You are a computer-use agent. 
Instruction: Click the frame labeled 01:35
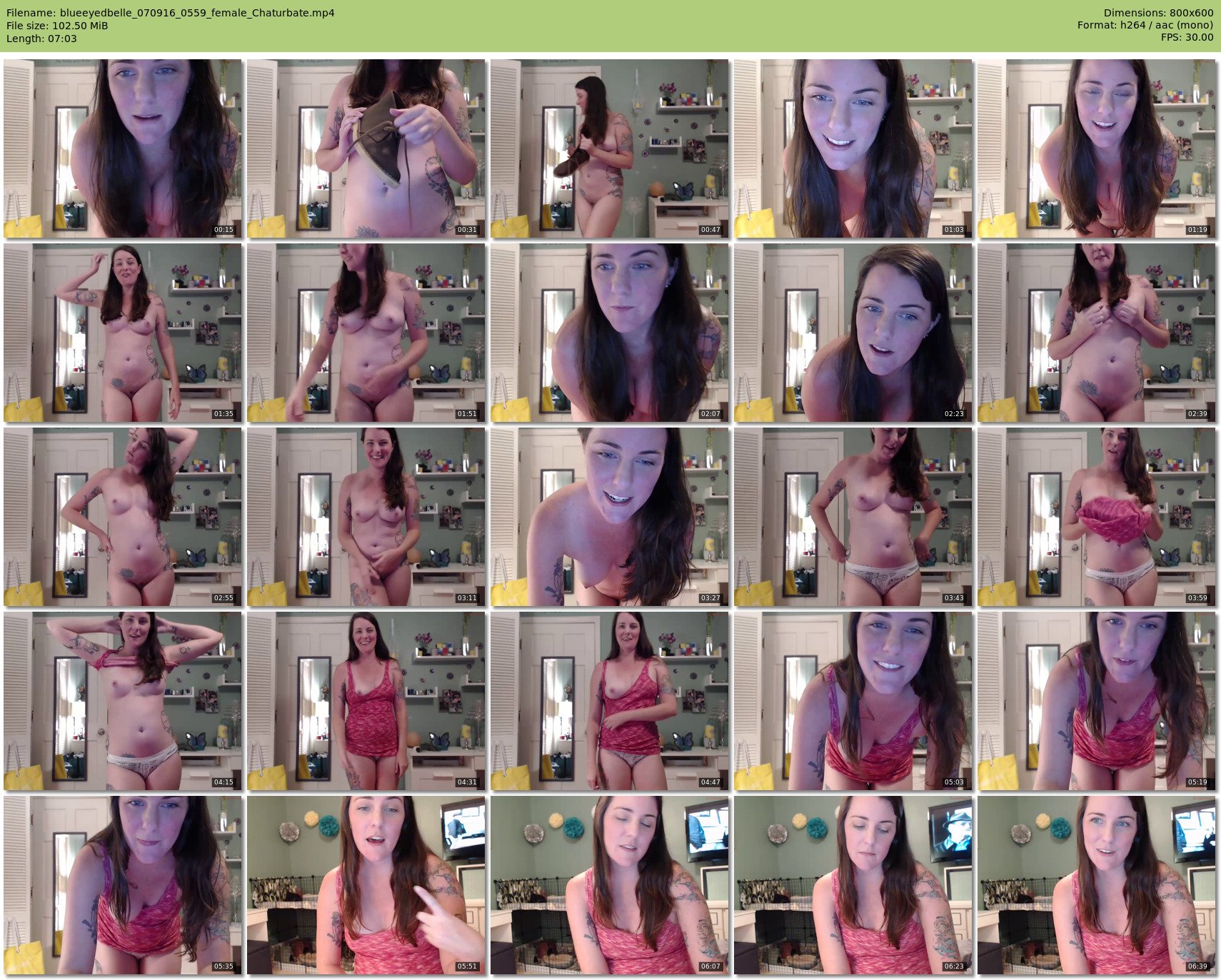123,333
